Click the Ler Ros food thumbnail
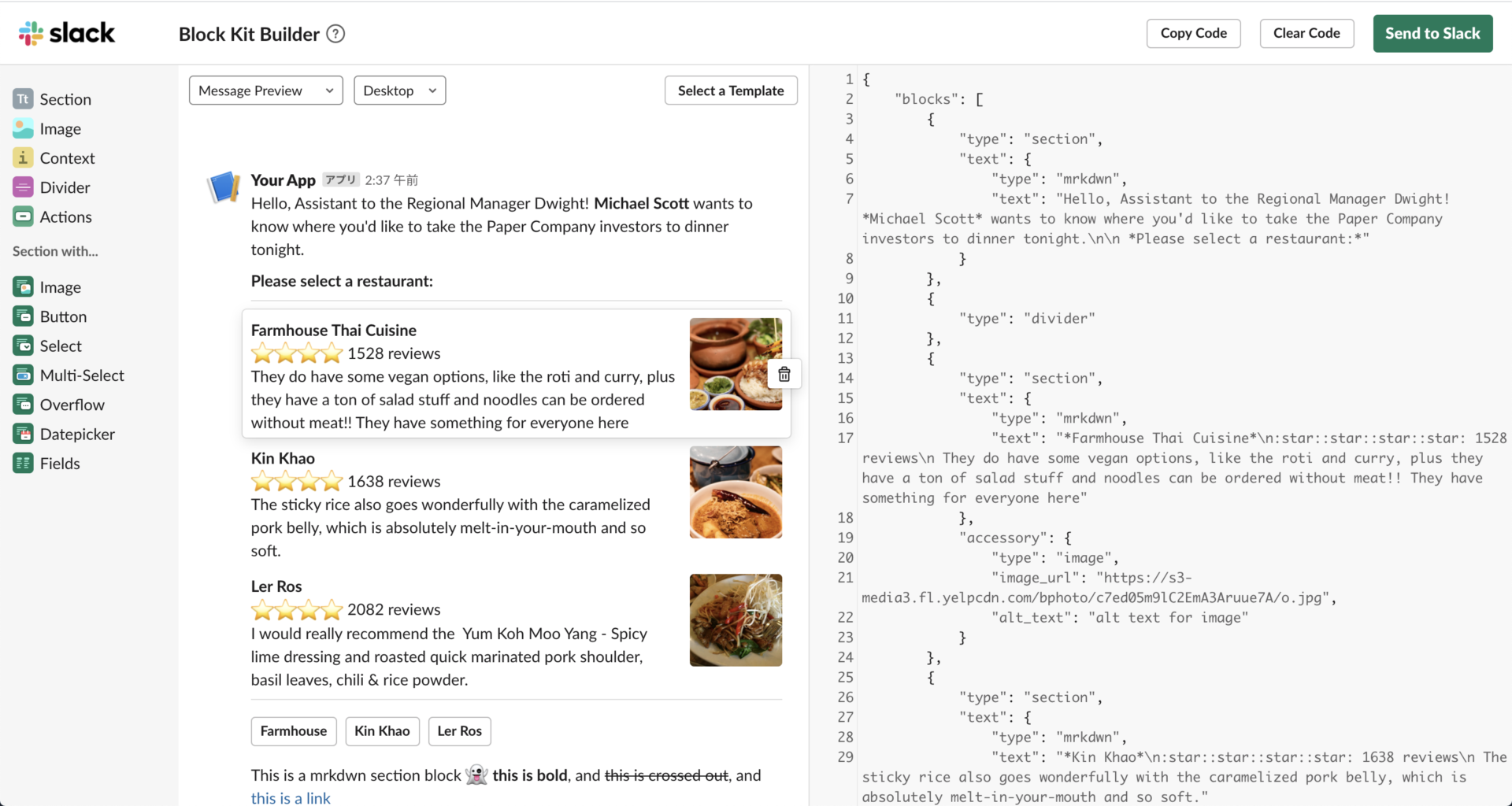 click(x=736, y=620)
